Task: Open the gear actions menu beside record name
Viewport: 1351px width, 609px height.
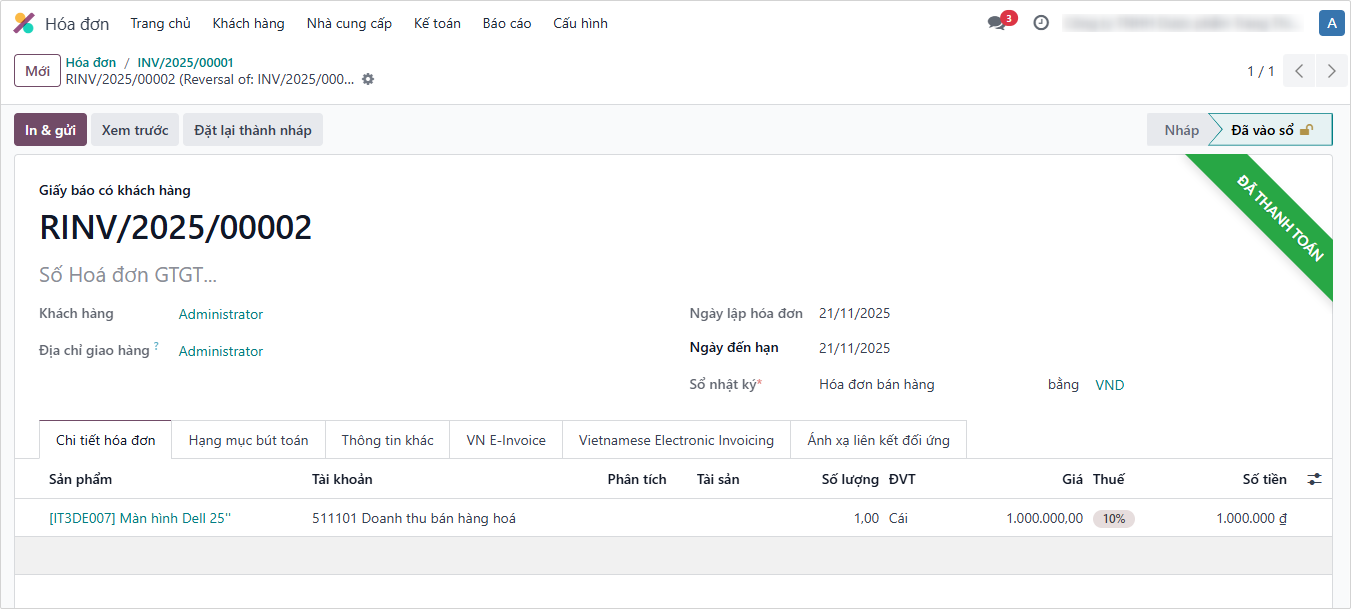Action: [x=368, y=79]
